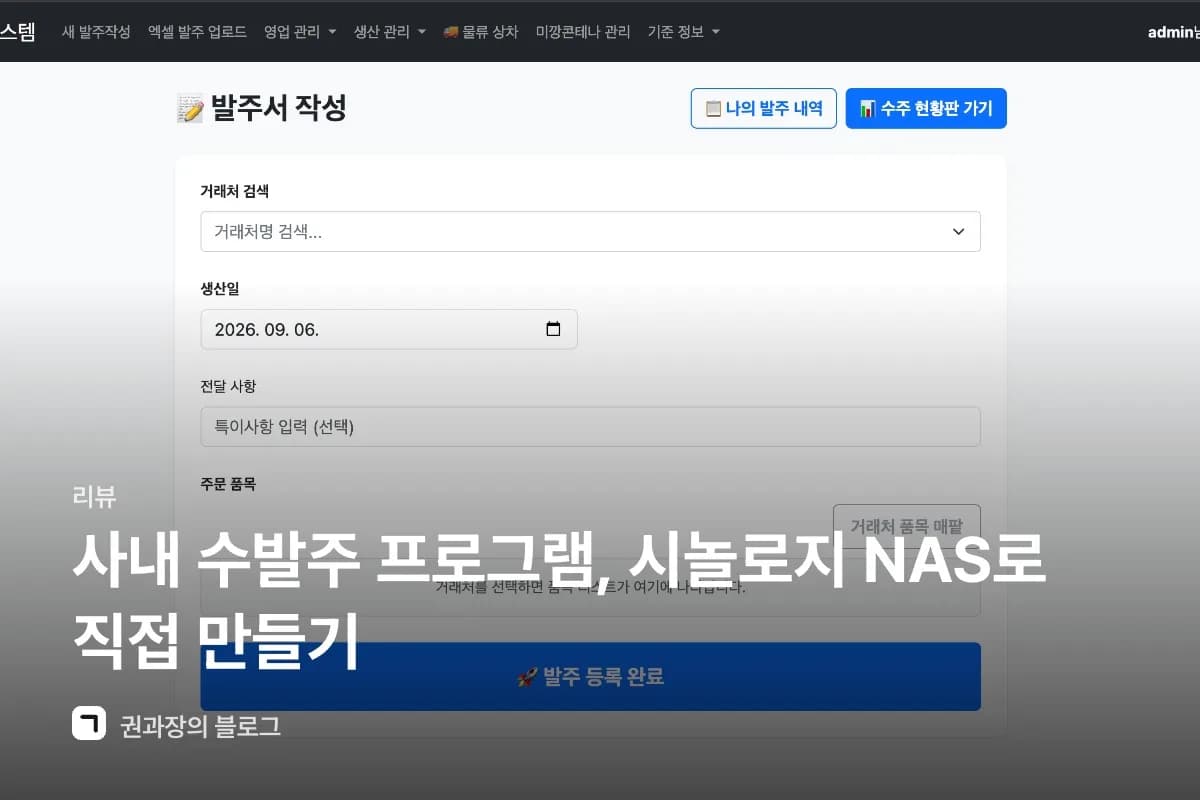The image size is (1200, 800).
Task: Click the 거래처 품목 매팔 button
Action: click(907, 525)
